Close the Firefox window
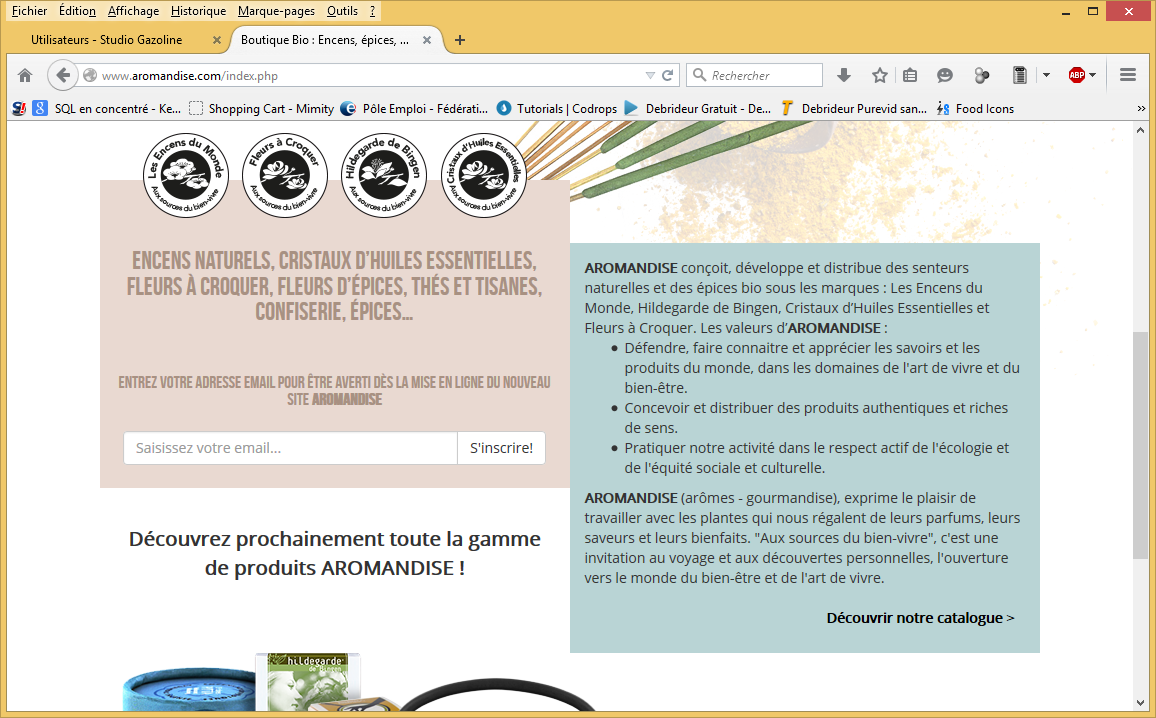Image resolution: width=1156 pixels, height=718 pixels. point(1129,11)
